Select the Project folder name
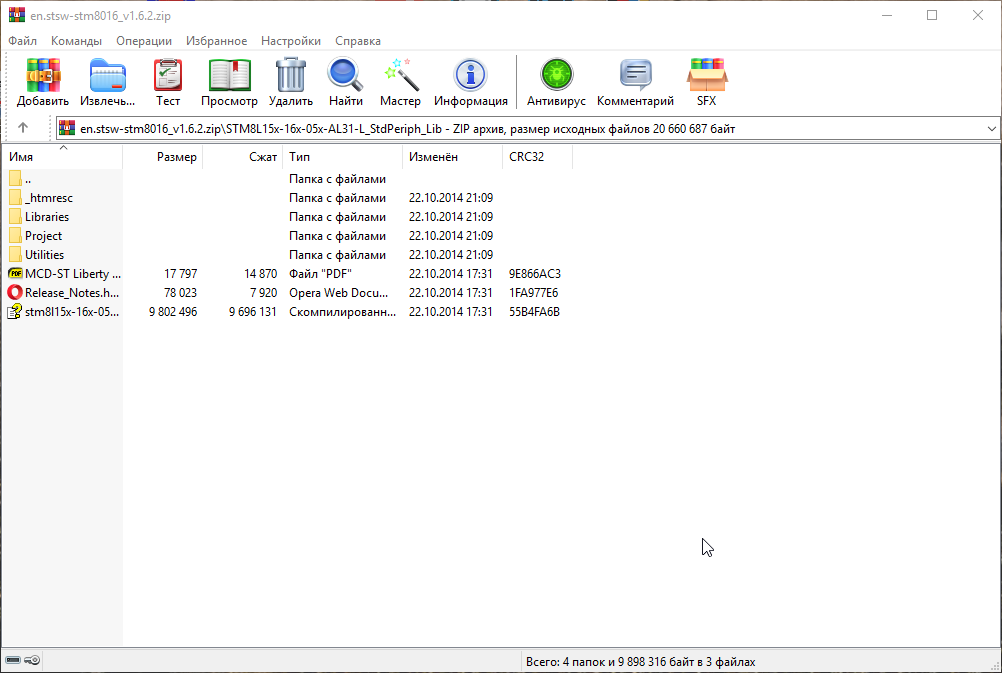This screenshot has height=673, width=1002. [43, 236]
